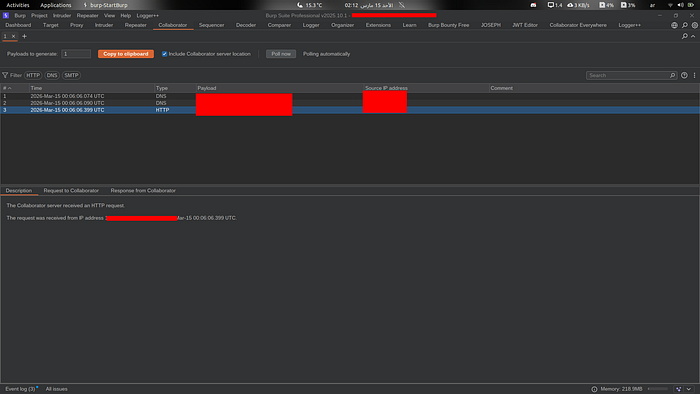Click the filter funnel icon
700x394 pixels.
[5, 75]
